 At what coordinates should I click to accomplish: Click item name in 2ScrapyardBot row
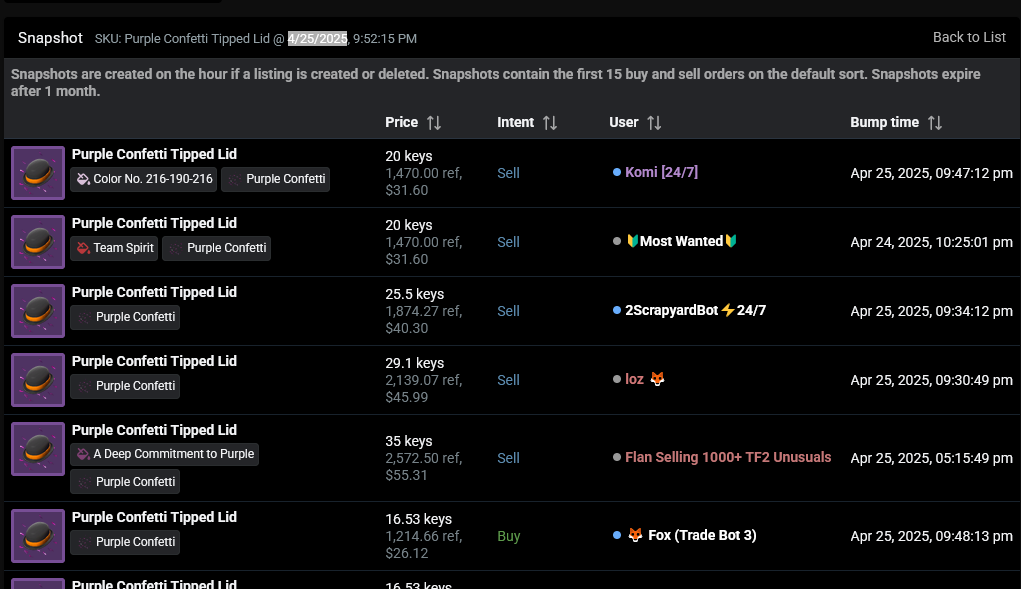(x=154, y=292)
